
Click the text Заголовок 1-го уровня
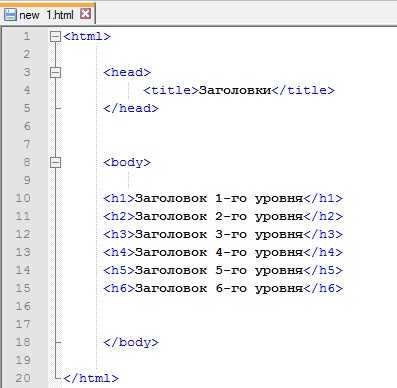pos(219,199)
